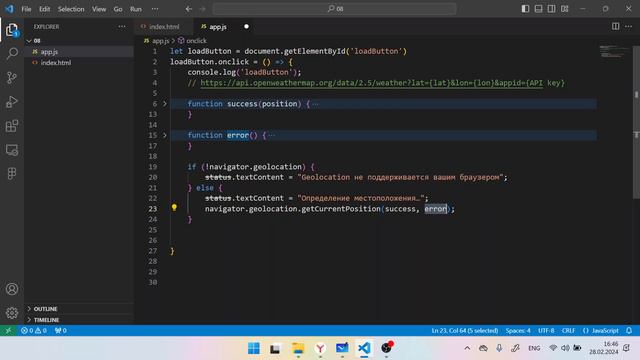The height and width of the screenshot is (360, 640).
Task: Unfold the error function at line 15
Action: 165,135
